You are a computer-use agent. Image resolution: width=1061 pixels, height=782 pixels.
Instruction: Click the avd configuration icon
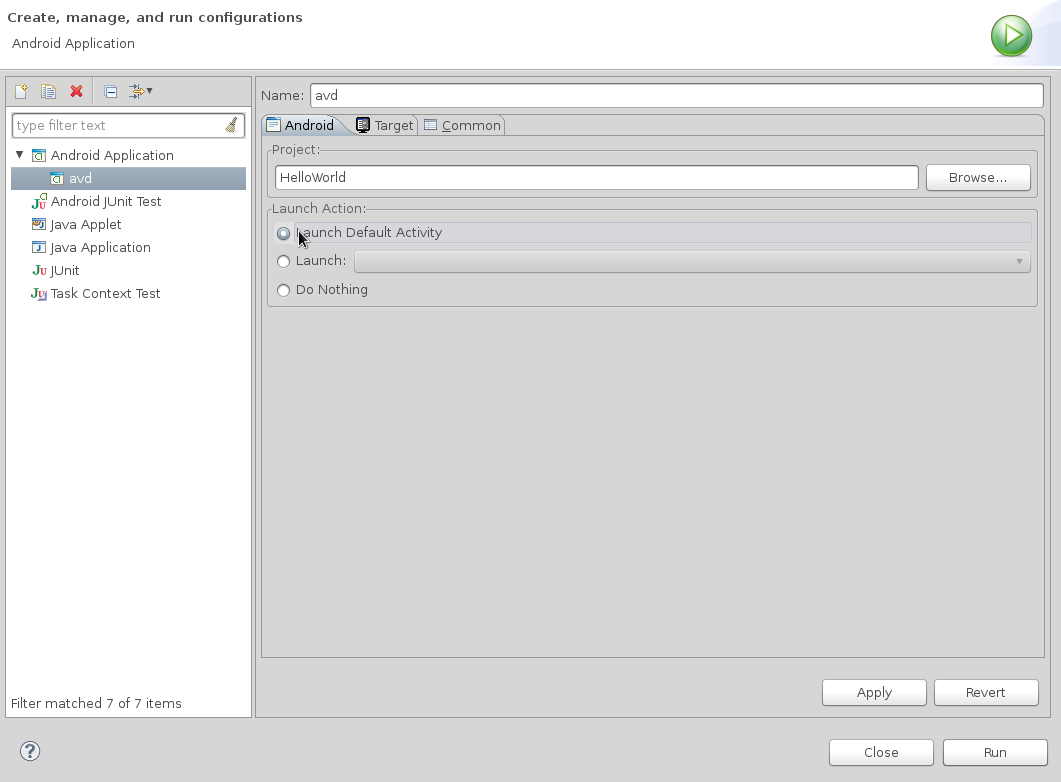click(57, 179)
